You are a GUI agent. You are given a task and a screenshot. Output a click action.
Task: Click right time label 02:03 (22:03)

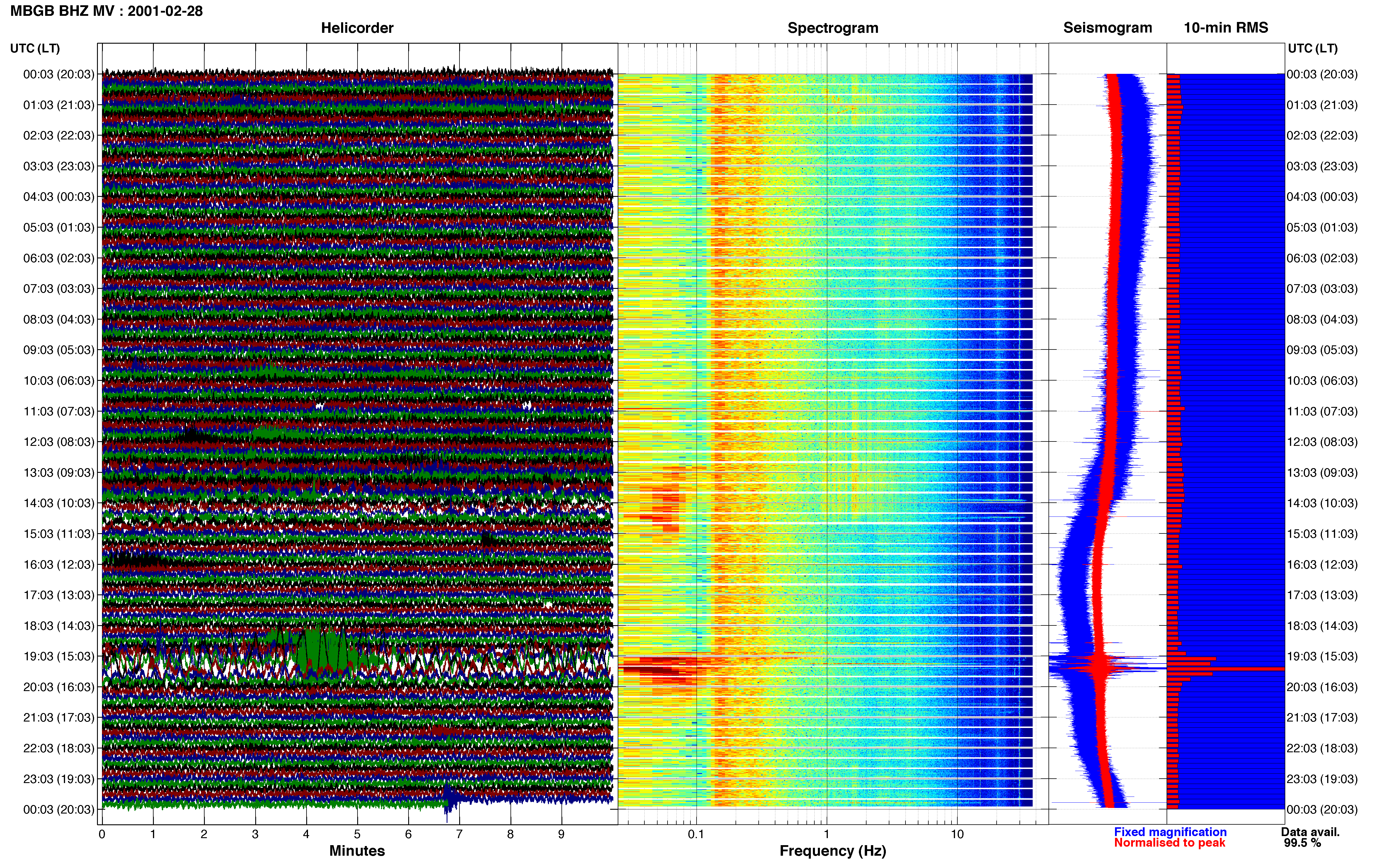tap(1322, 135)
